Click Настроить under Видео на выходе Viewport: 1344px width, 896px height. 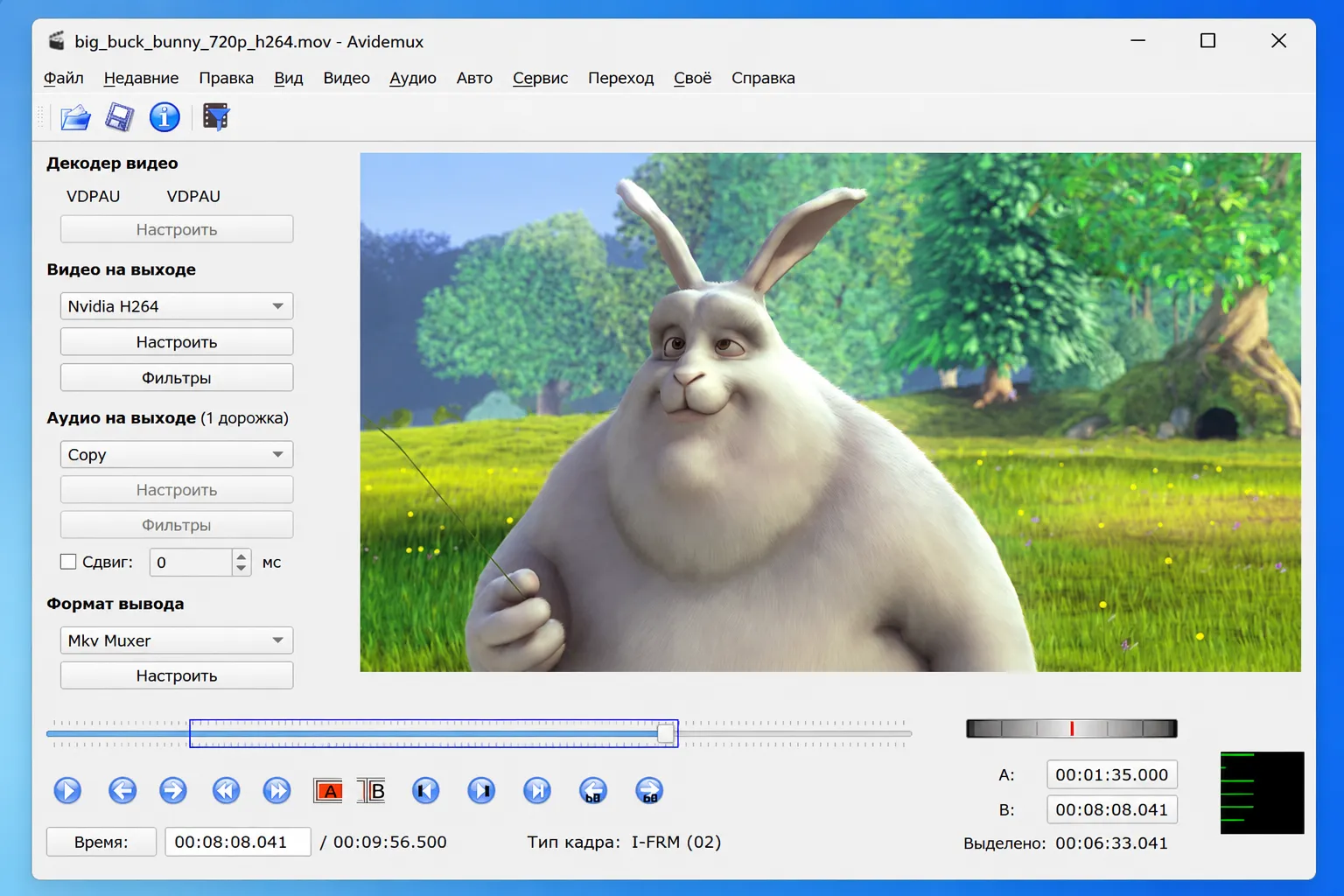[x=177, y=342]
